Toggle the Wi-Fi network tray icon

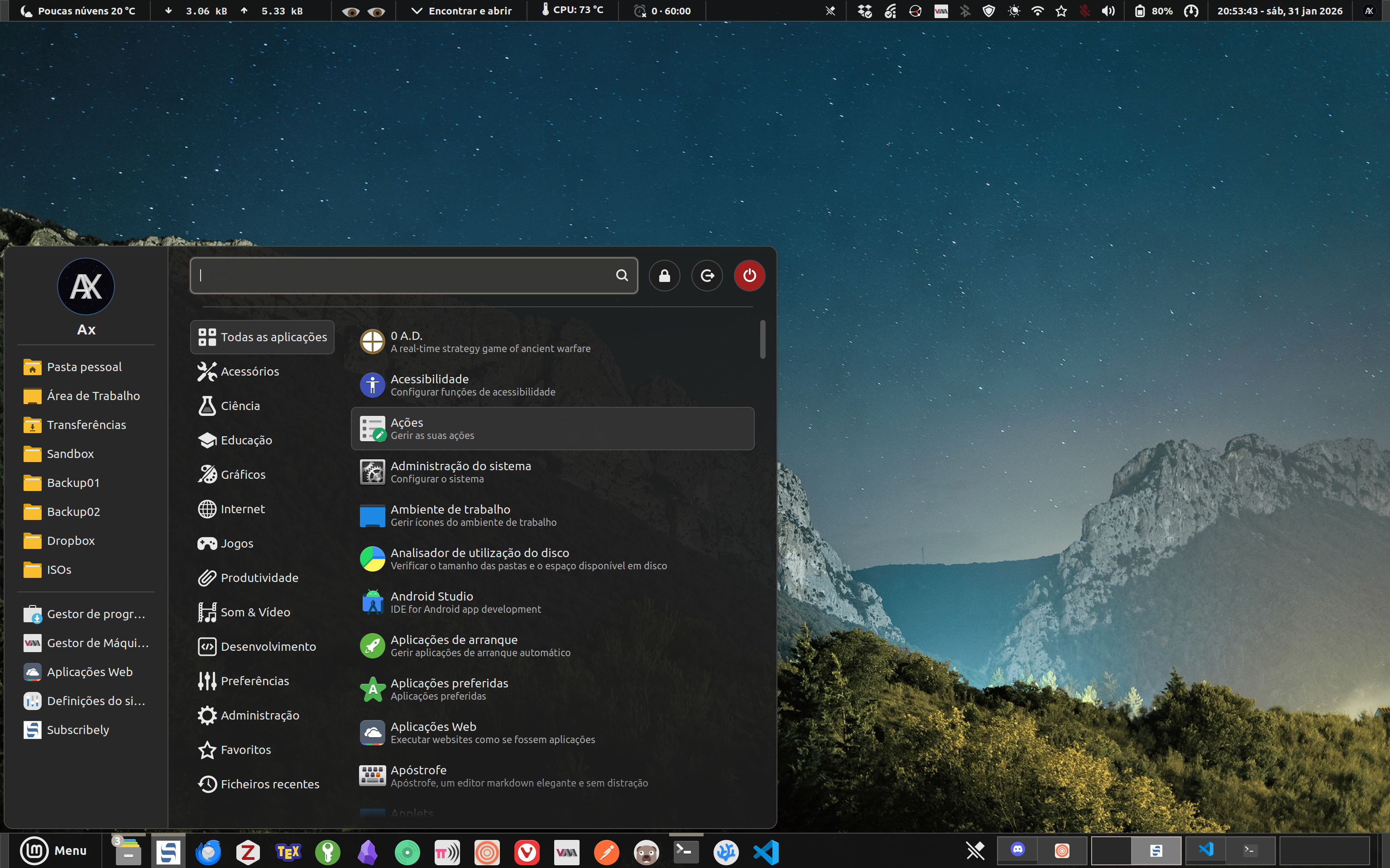pyautogui.click(x=1037, y=11)
